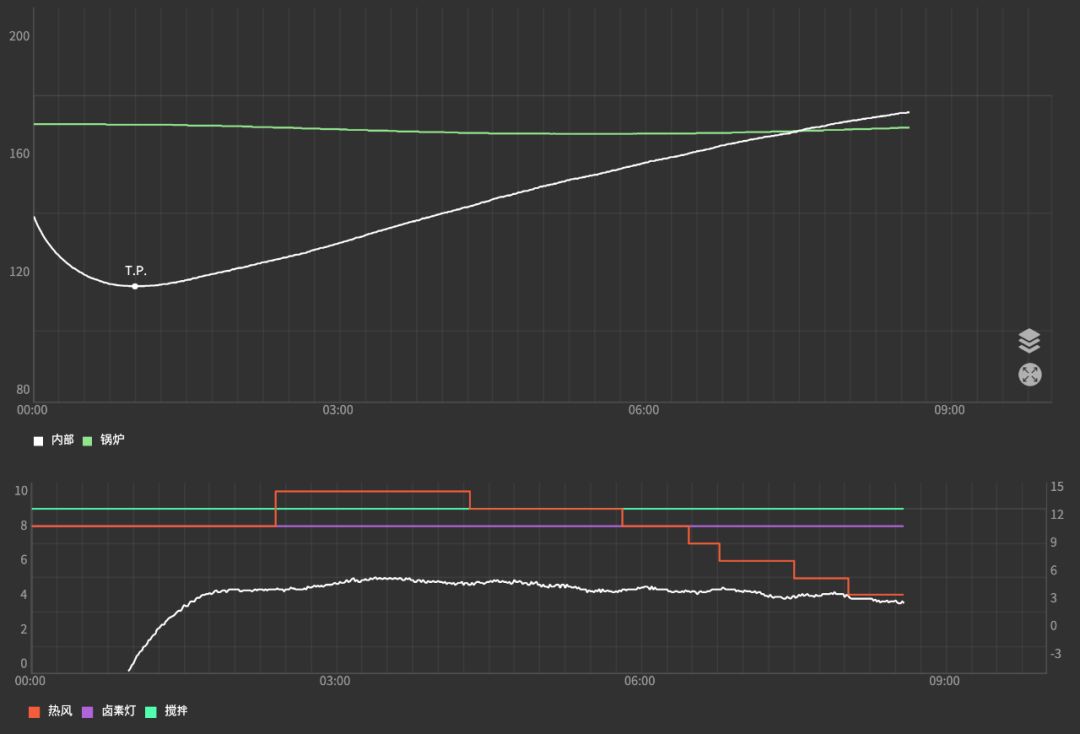The image size is (1080, 734).
Task: Click the orange 热风 line at its highest step
Action: point(372,491)
